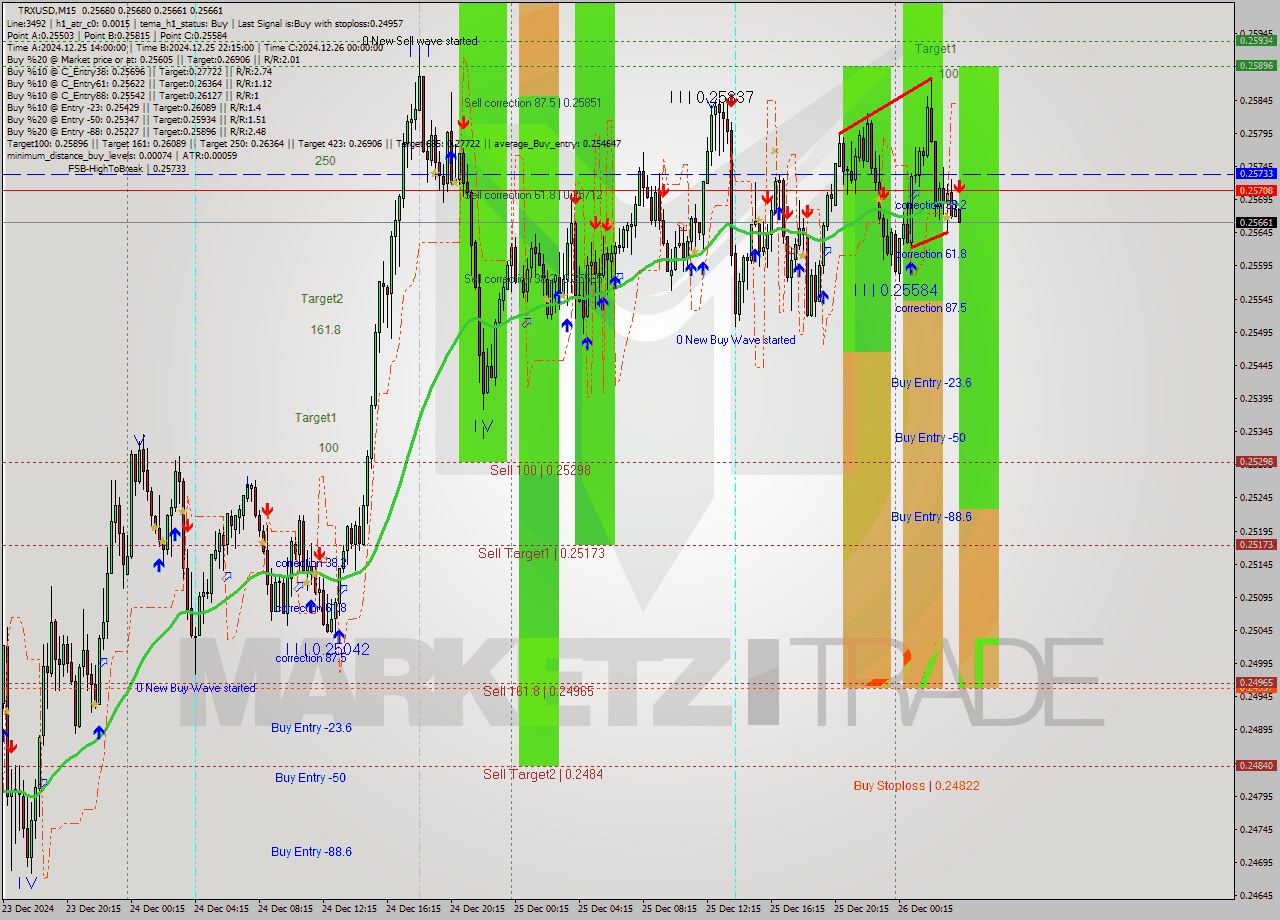
Task: Click the 0.25845 price axis value
Action: click(x=1256, y=100)
